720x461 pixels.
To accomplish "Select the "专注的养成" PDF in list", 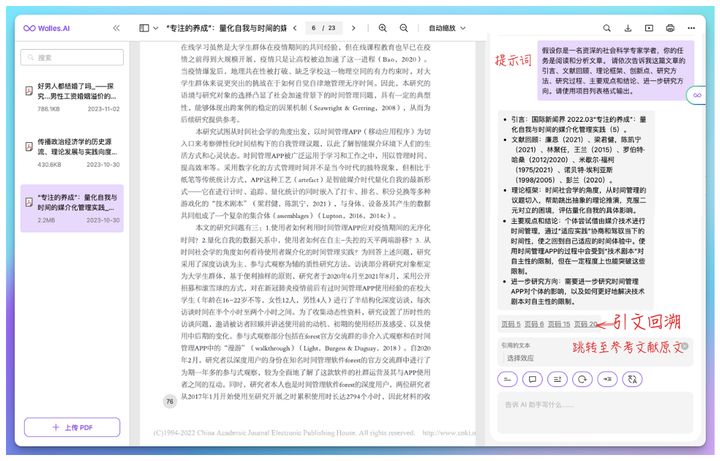I will [72, 208].
